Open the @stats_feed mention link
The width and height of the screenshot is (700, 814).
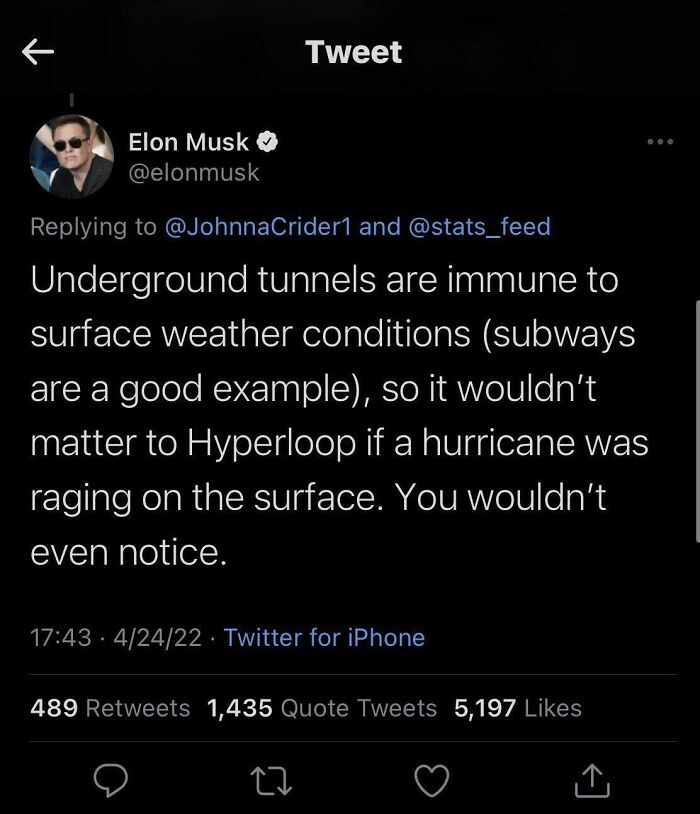coord(480,226)
